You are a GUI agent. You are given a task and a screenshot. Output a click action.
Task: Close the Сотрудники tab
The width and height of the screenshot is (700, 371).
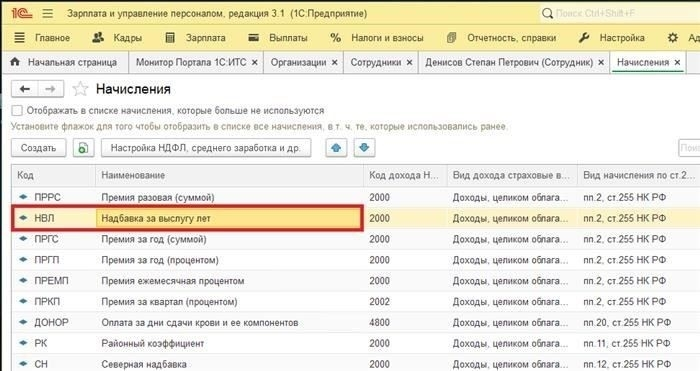pyautogui.click(x=409, y=63)
